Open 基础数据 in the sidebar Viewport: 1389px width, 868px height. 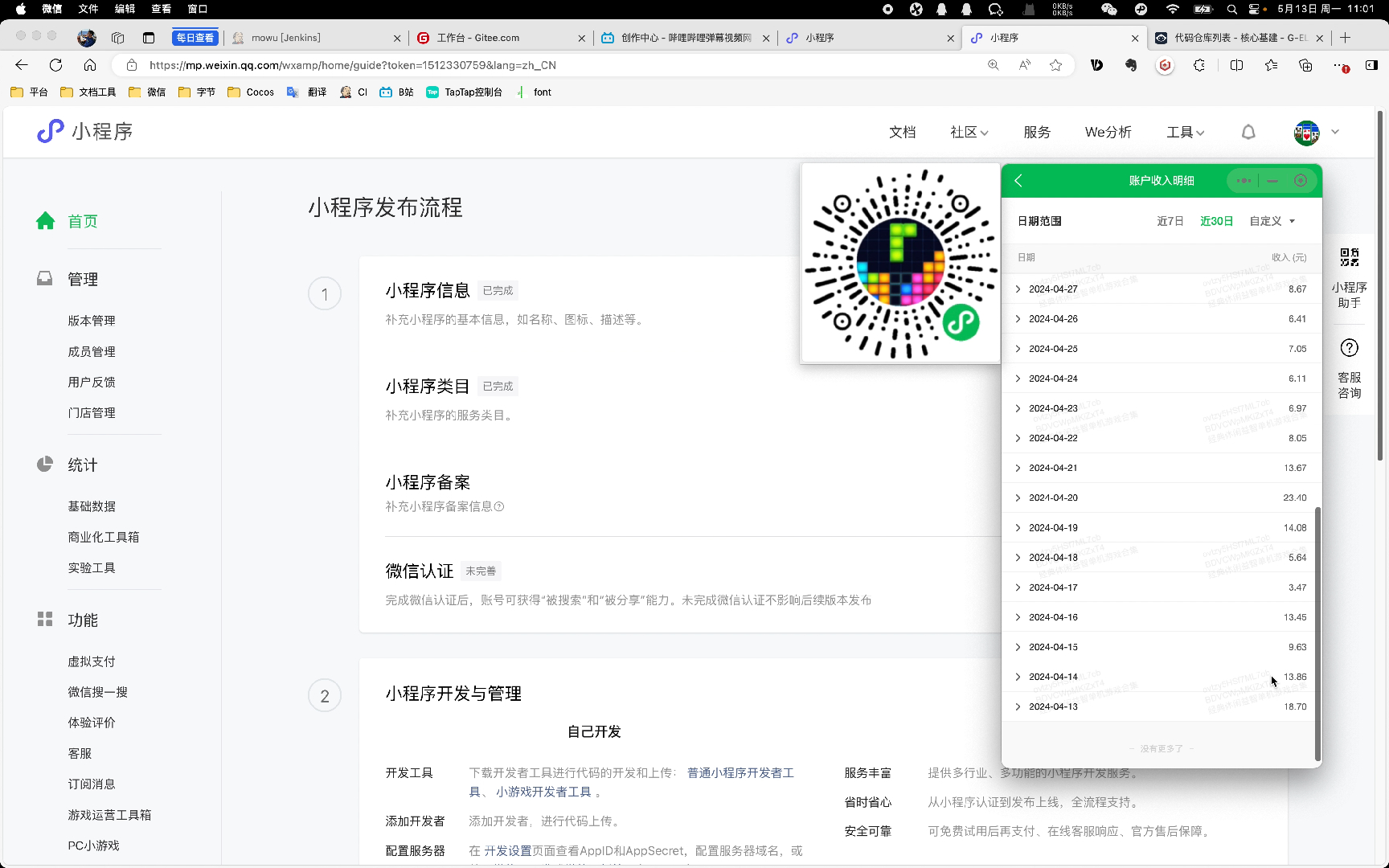92,506
